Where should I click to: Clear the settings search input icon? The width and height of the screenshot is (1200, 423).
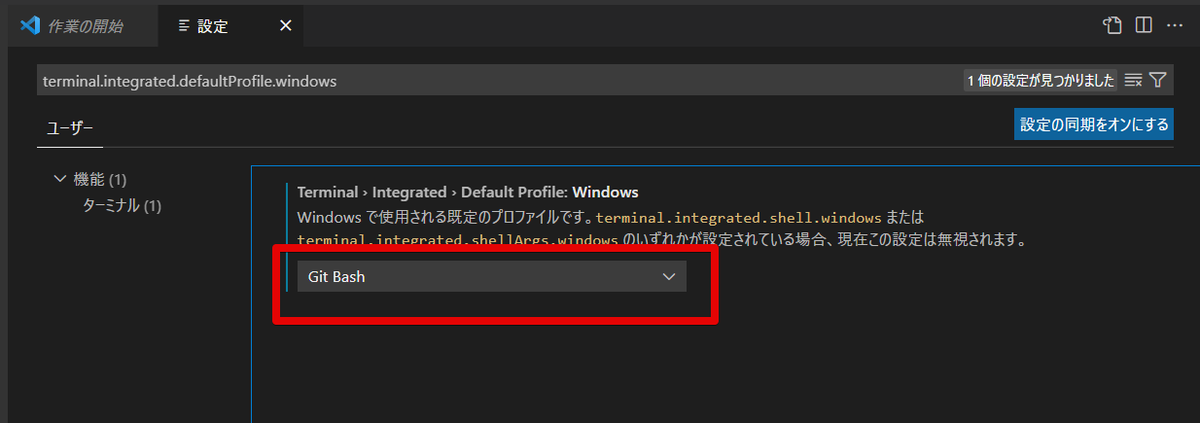coord(1133,81)
